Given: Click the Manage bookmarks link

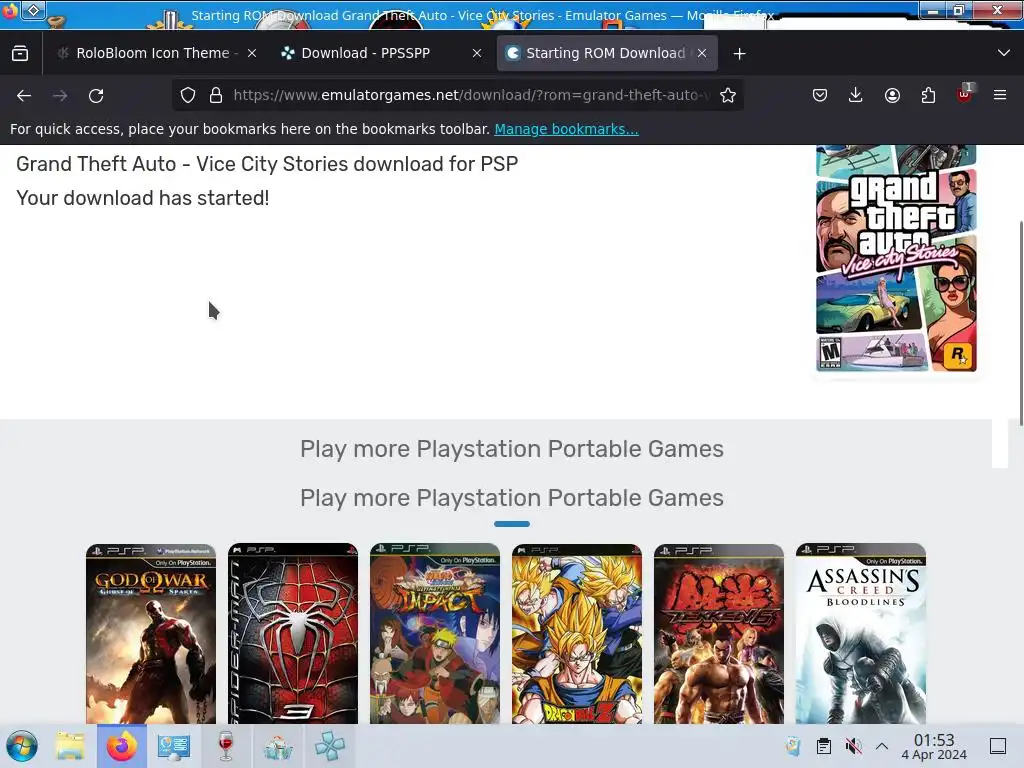Looking at the screenshot, I should point(566,129).
